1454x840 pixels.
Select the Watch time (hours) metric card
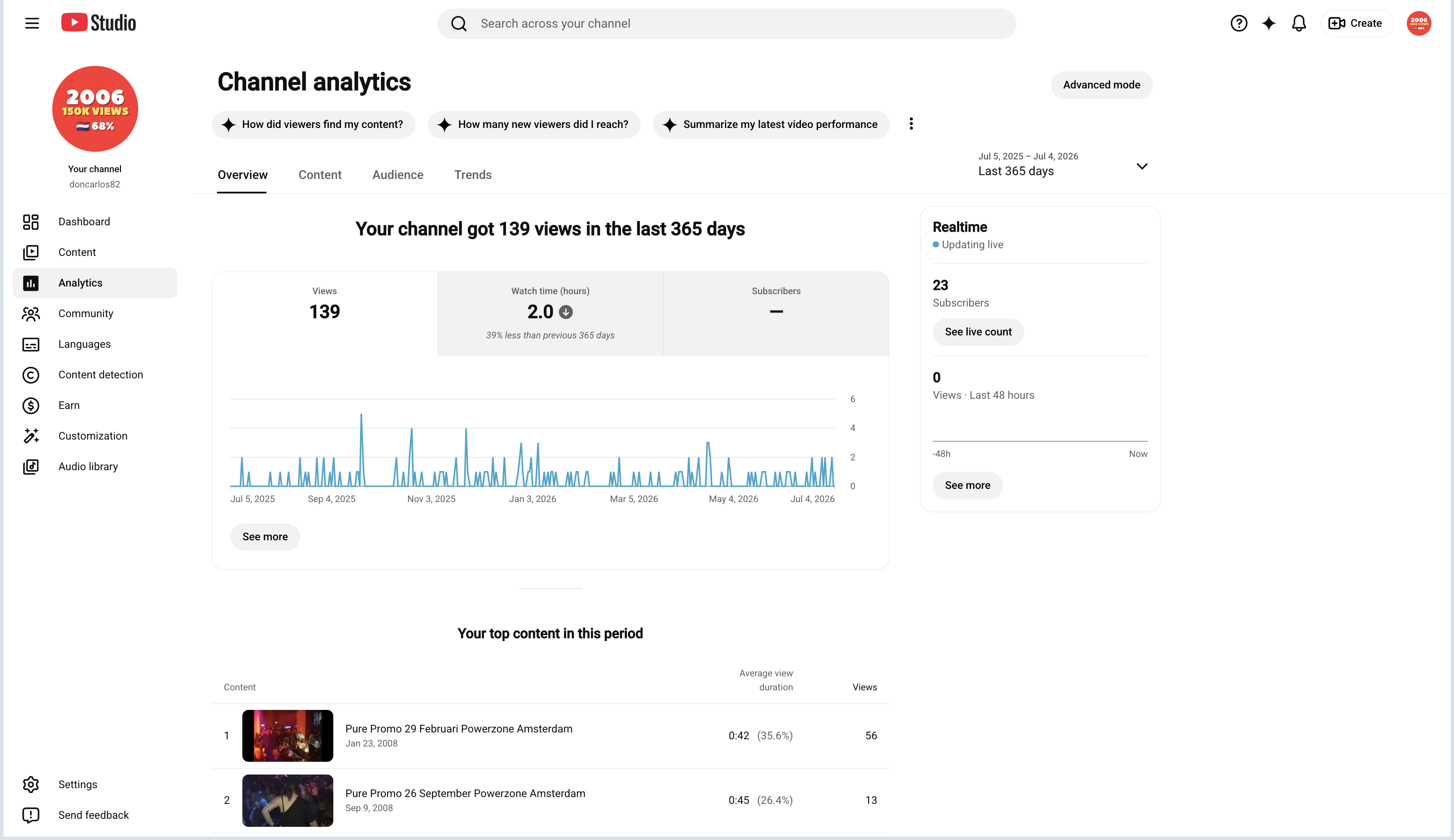(551, 314)
